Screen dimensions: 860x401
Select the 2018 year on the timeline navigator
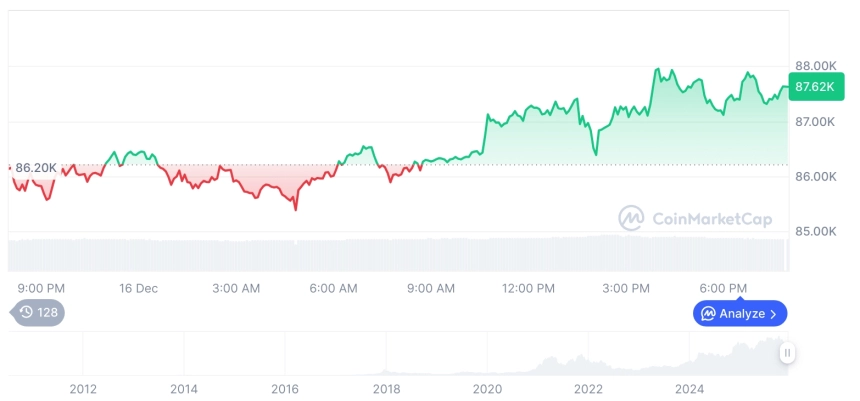386,389
